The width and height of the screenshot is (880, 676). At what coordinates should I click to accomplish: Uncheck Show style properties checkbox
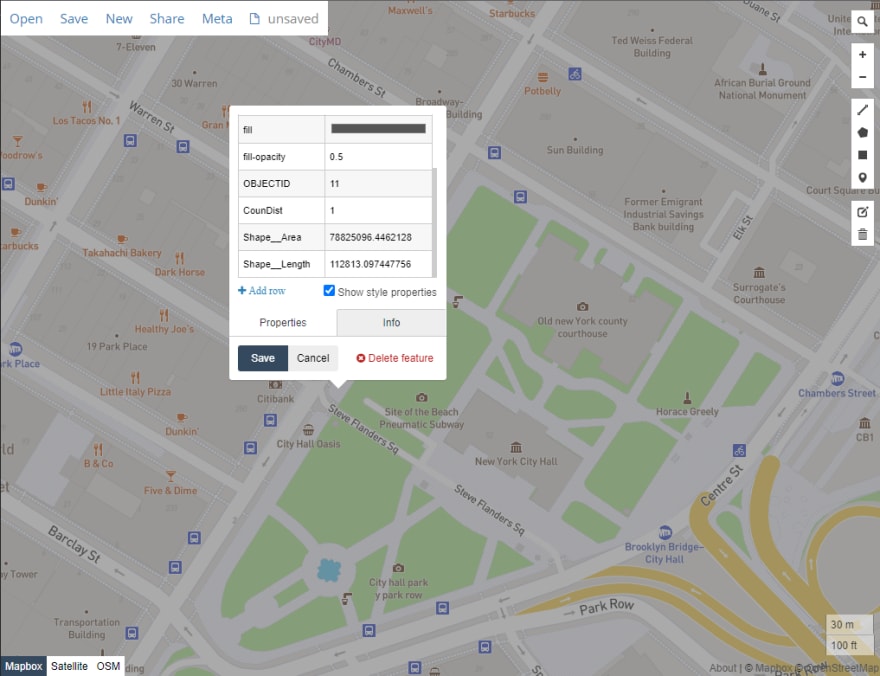point(329,291)
